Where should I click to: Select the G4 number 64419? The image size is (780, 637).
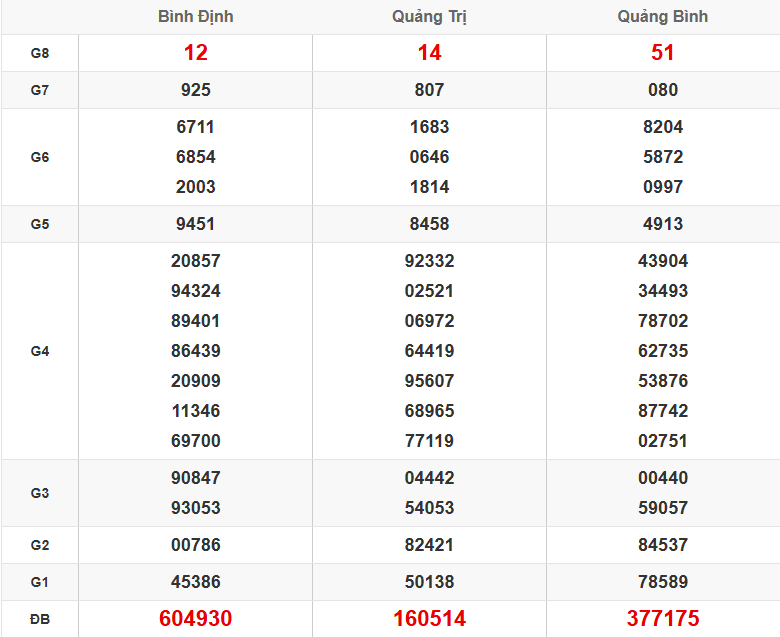[429, 351]
